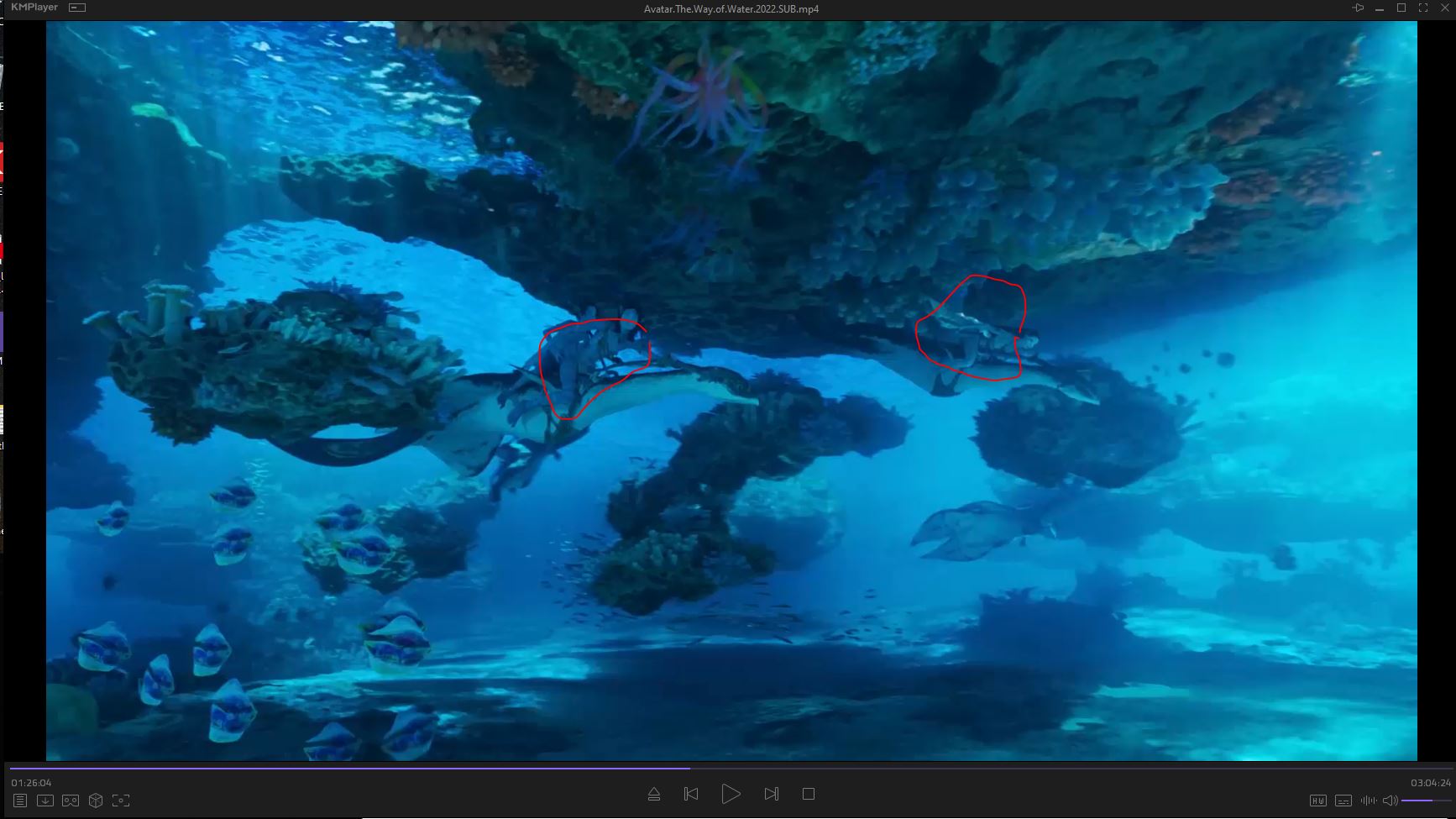1456x819 pixels.
Task: Mute the speaker volume
Action: click(x=1391, y=801)
